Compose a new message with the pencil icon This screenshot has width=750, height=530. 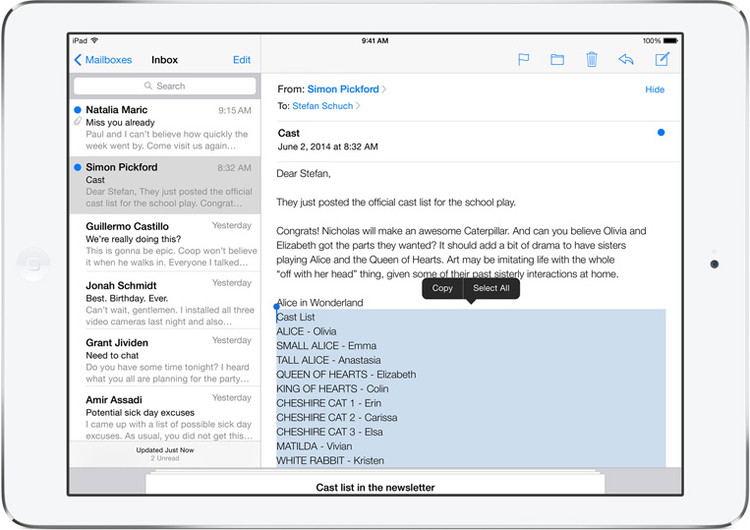[x=661, y=60]
